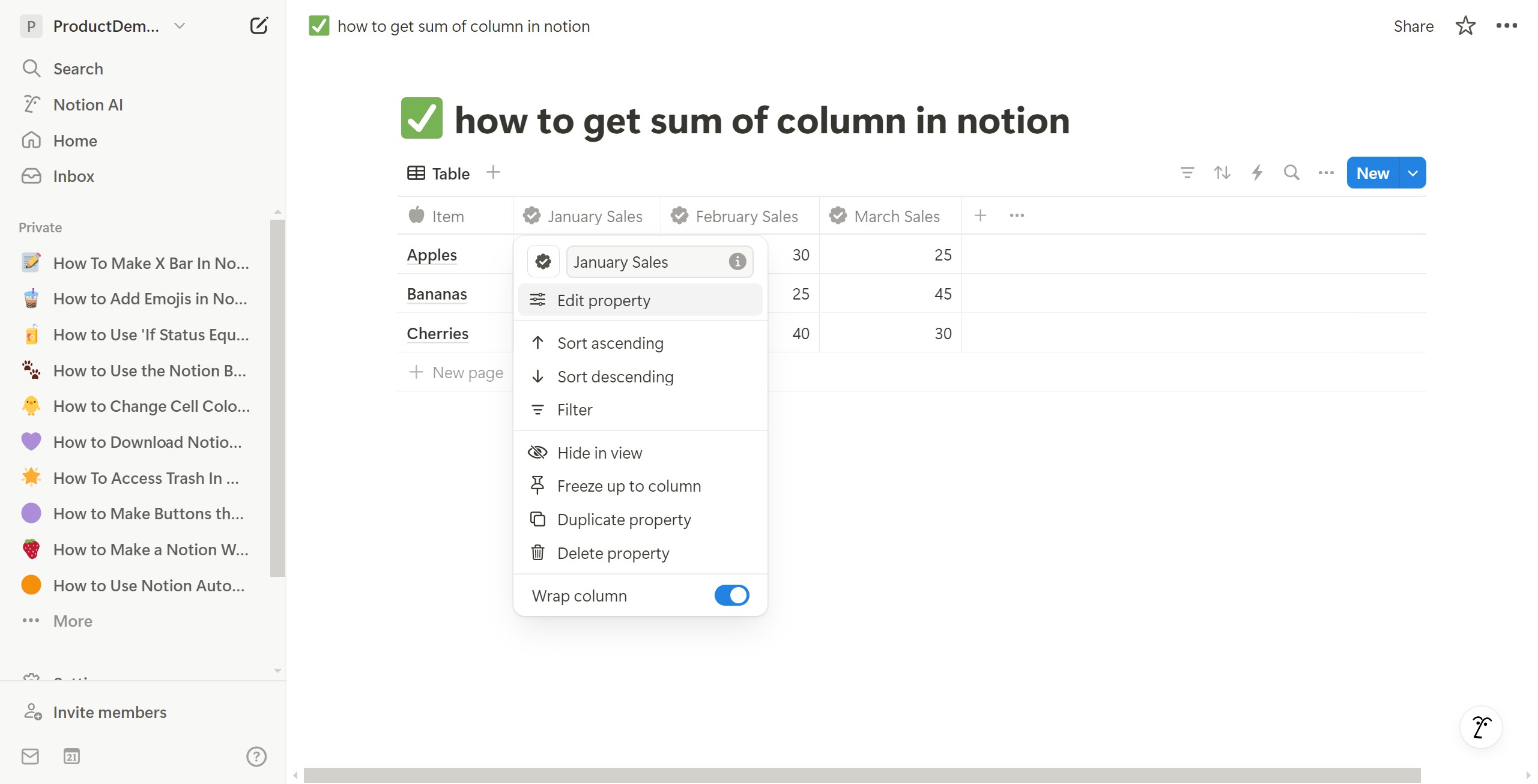Viewport: 1538px width, 784px height.
Task: Open the Cherries row page
Action: (x=437, y=333)
